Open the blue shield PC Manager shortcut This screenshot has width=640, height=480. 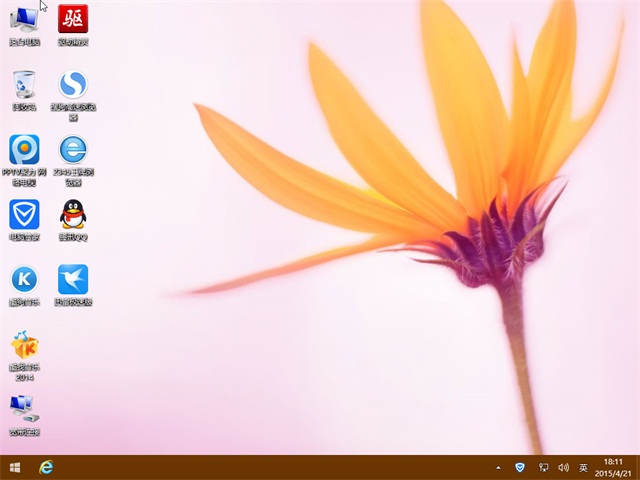click(24, 220)
